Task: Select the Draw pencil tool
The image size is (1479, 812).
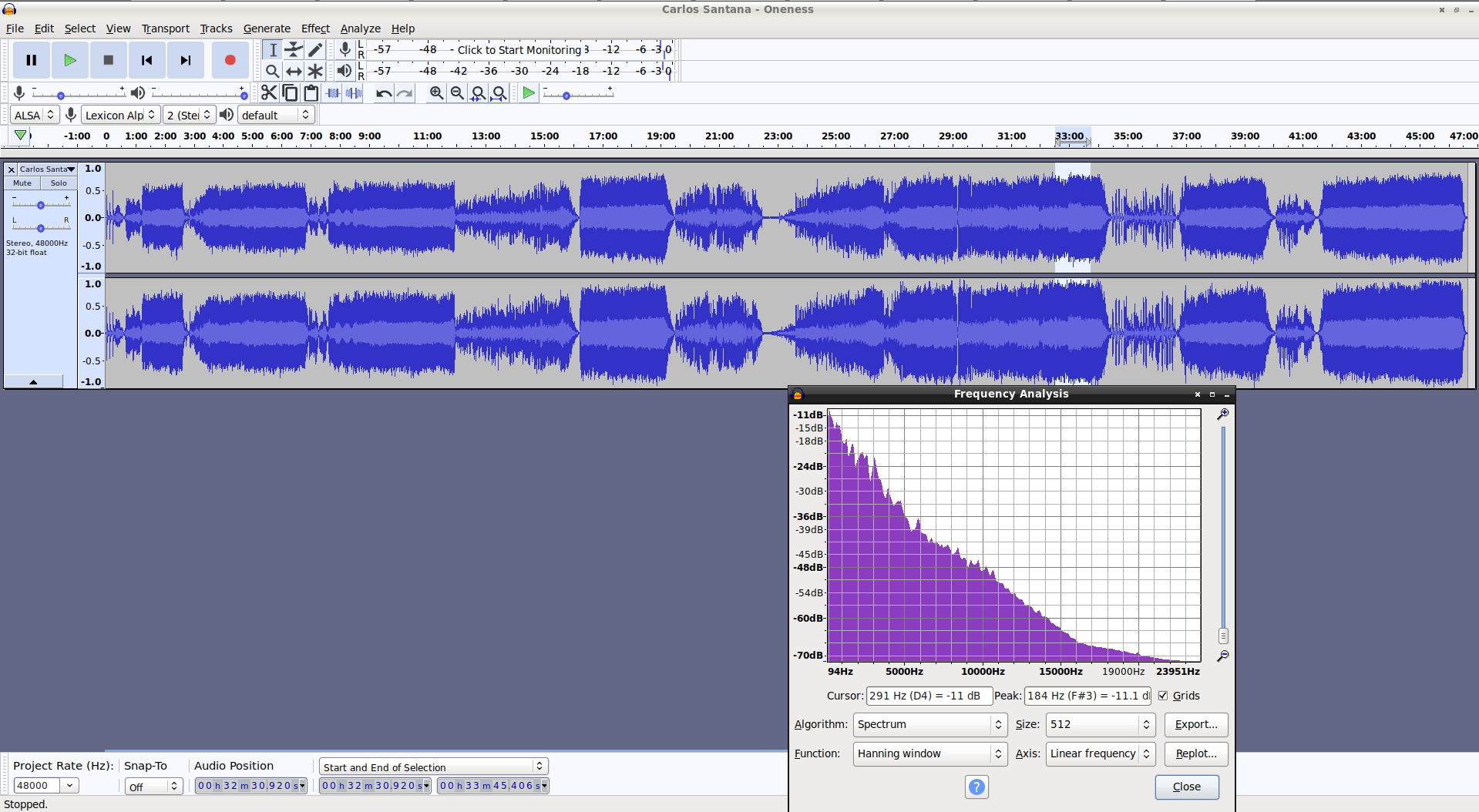Action: pyautogui.click(x=315, y=50)
